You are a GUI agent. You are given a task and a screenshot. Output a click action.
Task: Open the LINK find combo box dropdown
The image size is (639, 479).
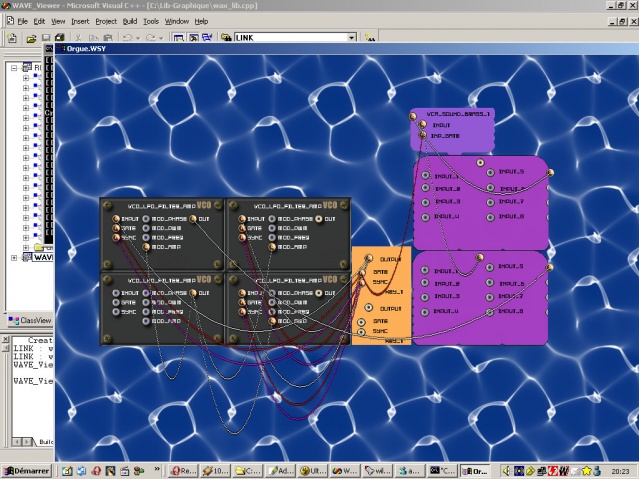[351, 37]
